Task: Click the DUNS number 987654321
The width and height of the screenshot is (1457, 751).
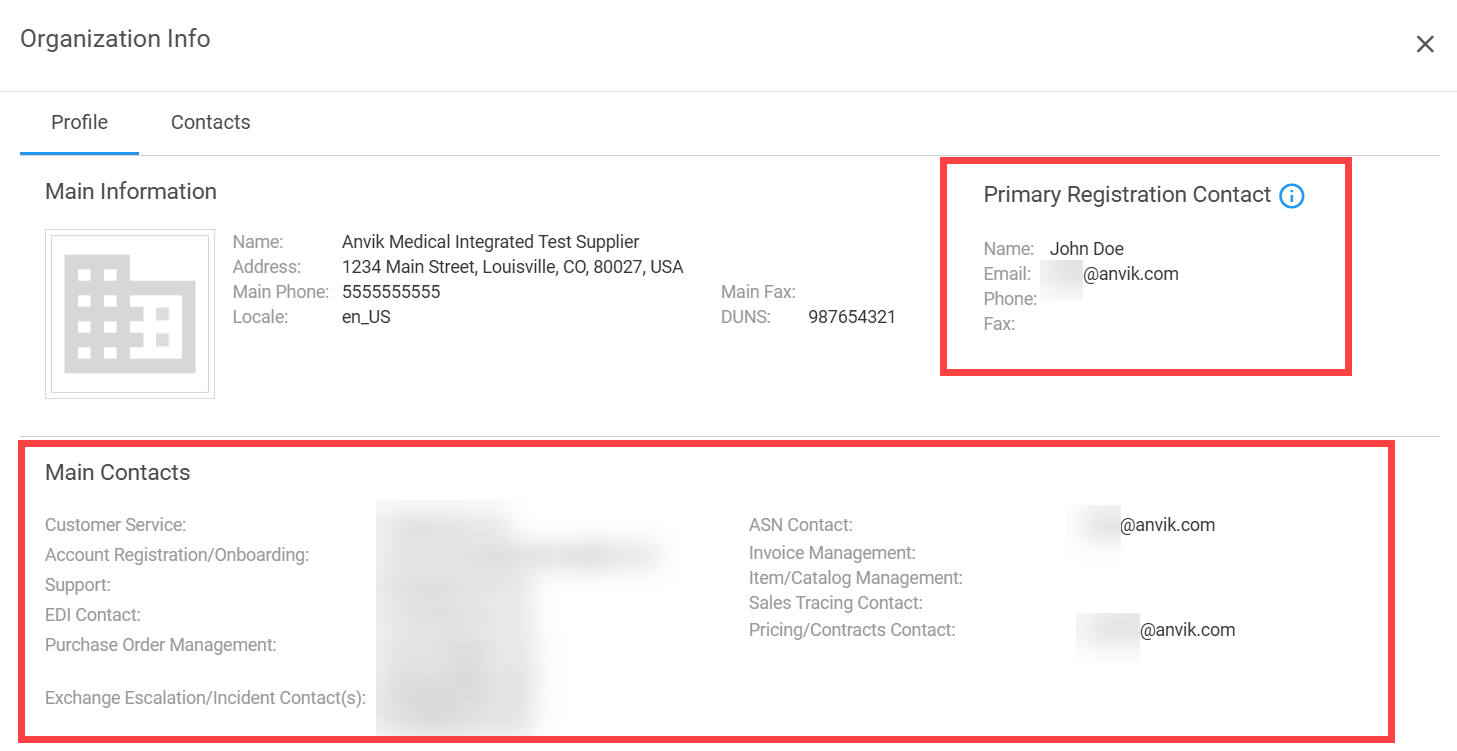Action: (852, 317)
